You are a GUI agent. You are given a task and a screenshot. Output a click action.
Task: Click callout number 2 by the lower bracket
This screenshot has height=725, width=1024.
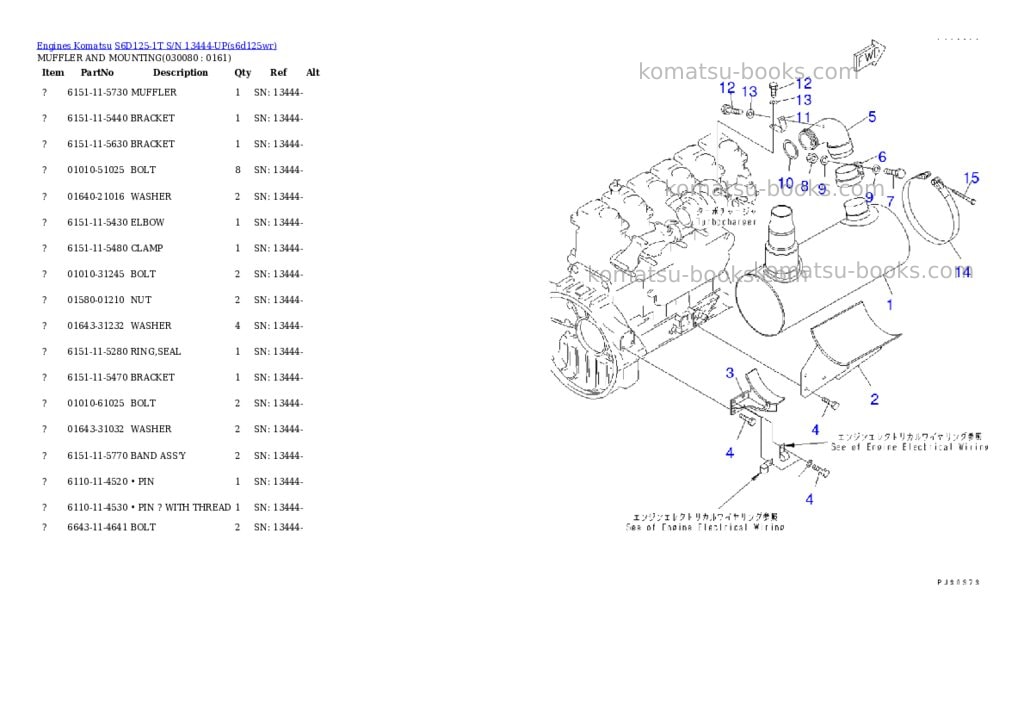tap(874, 398)
